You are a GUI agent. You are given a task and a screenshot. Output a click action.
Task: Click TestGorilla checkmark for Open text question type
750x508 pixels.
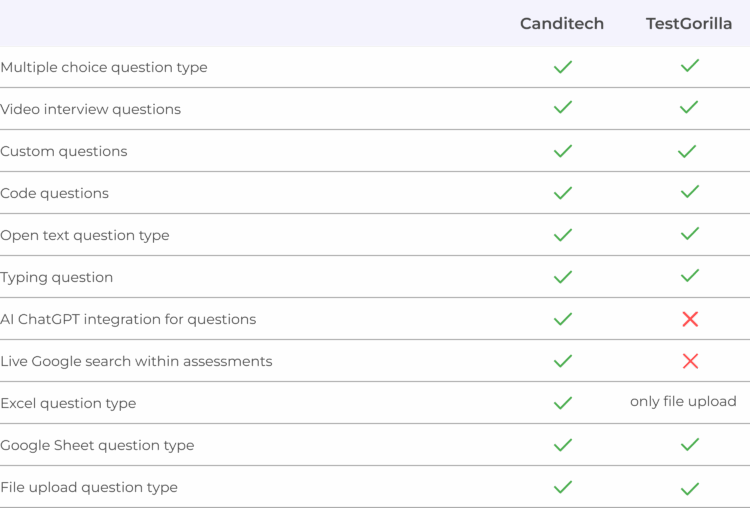pos(690,234)
